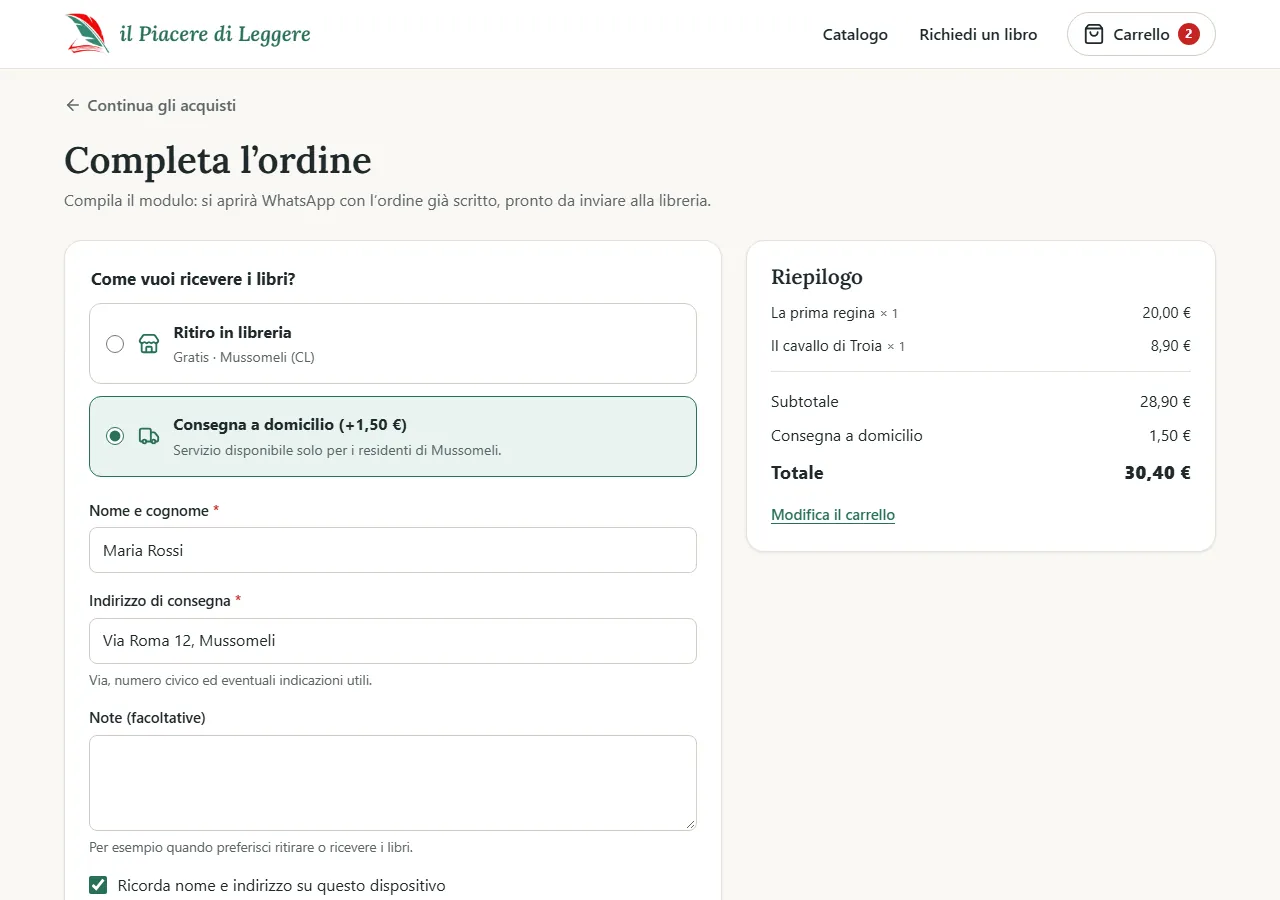
Task: Click the Riepilogo heading
Action: pos(817,277)
